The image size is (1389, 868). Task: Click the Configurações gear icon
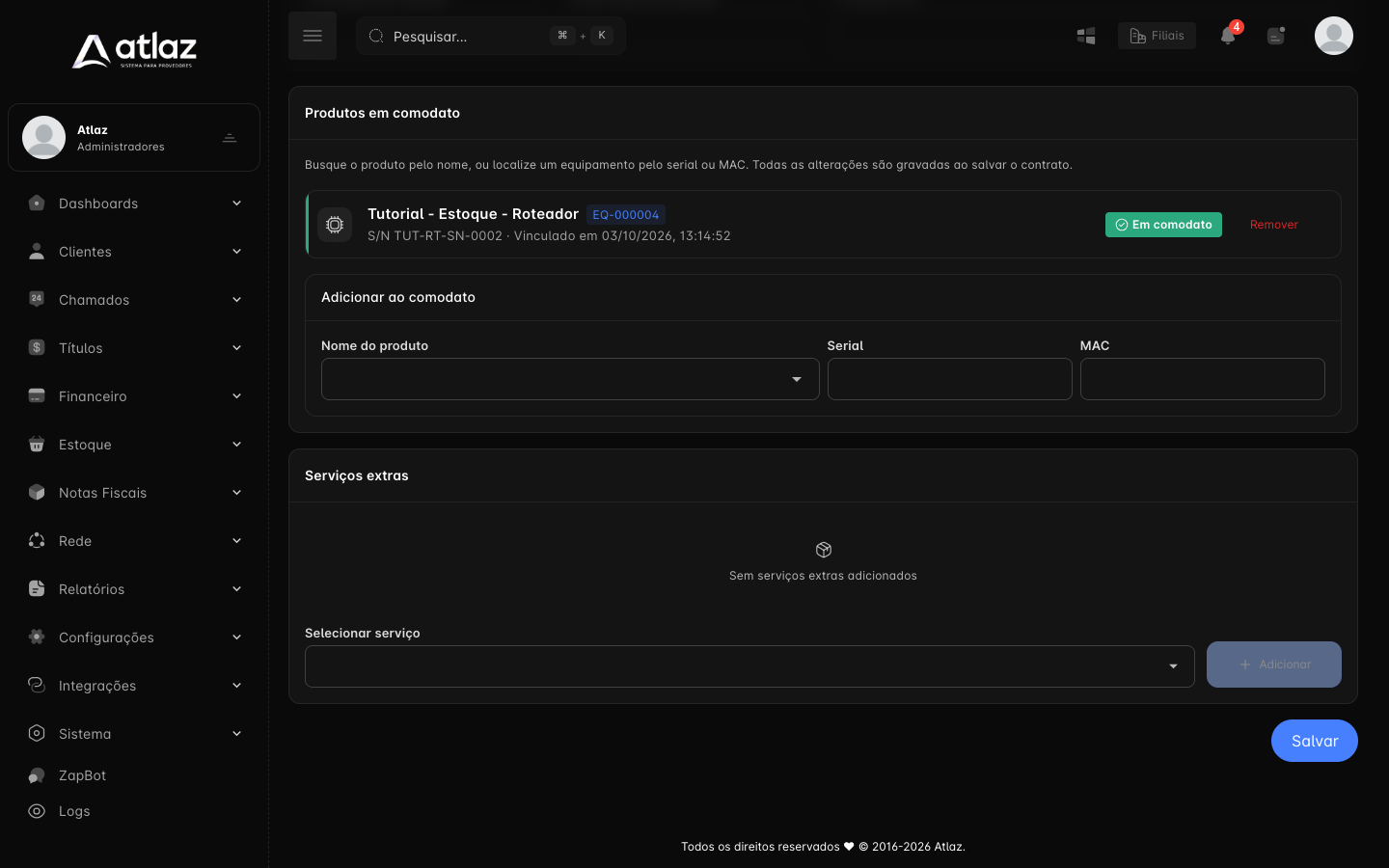pyautogui.click(x=37, y=637)
